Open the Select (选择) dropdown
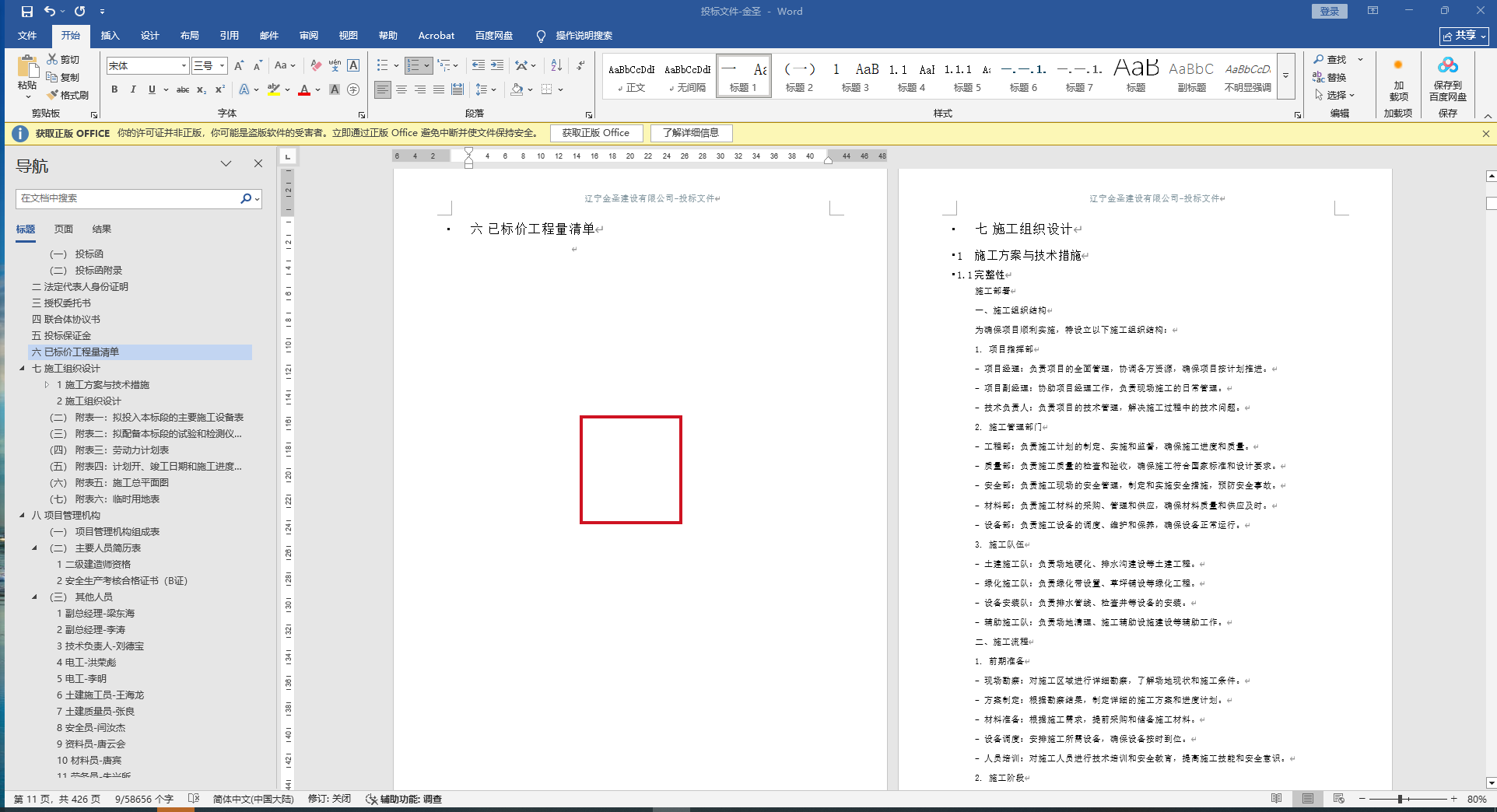Viewport: 1497px width, 812px height. (x=1335, y=95)
